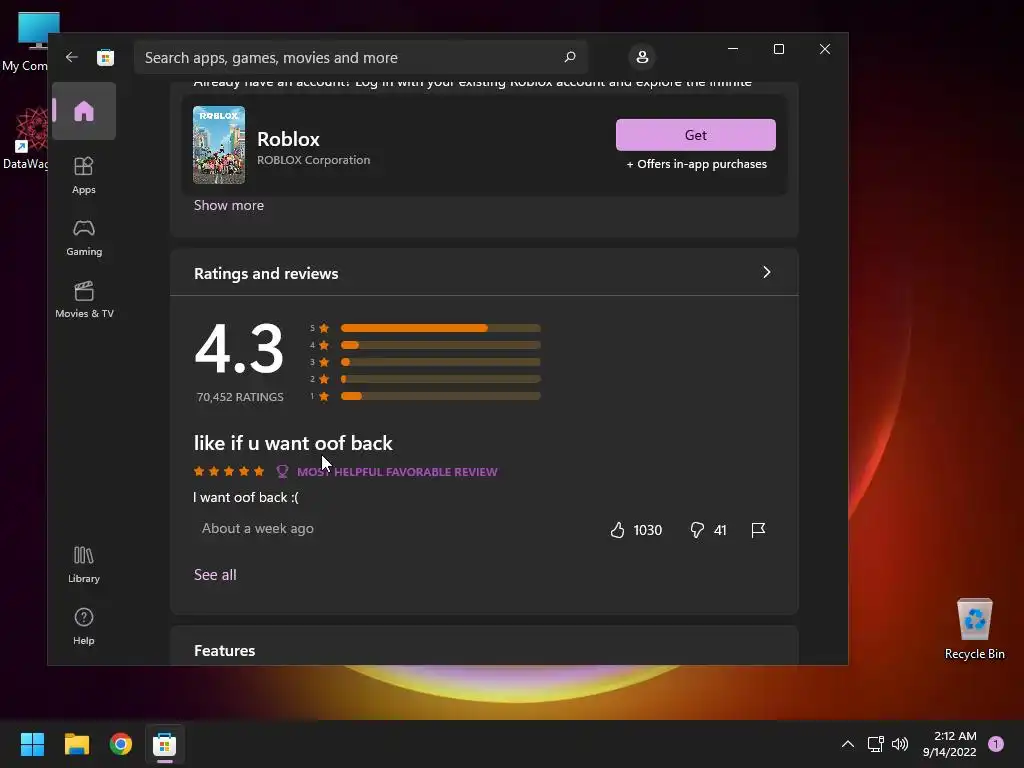Image resolution: width=1024 pixels, height=768 pixels.
Task: Click the Ratings and reviews heading
Action: coord(266,274)
